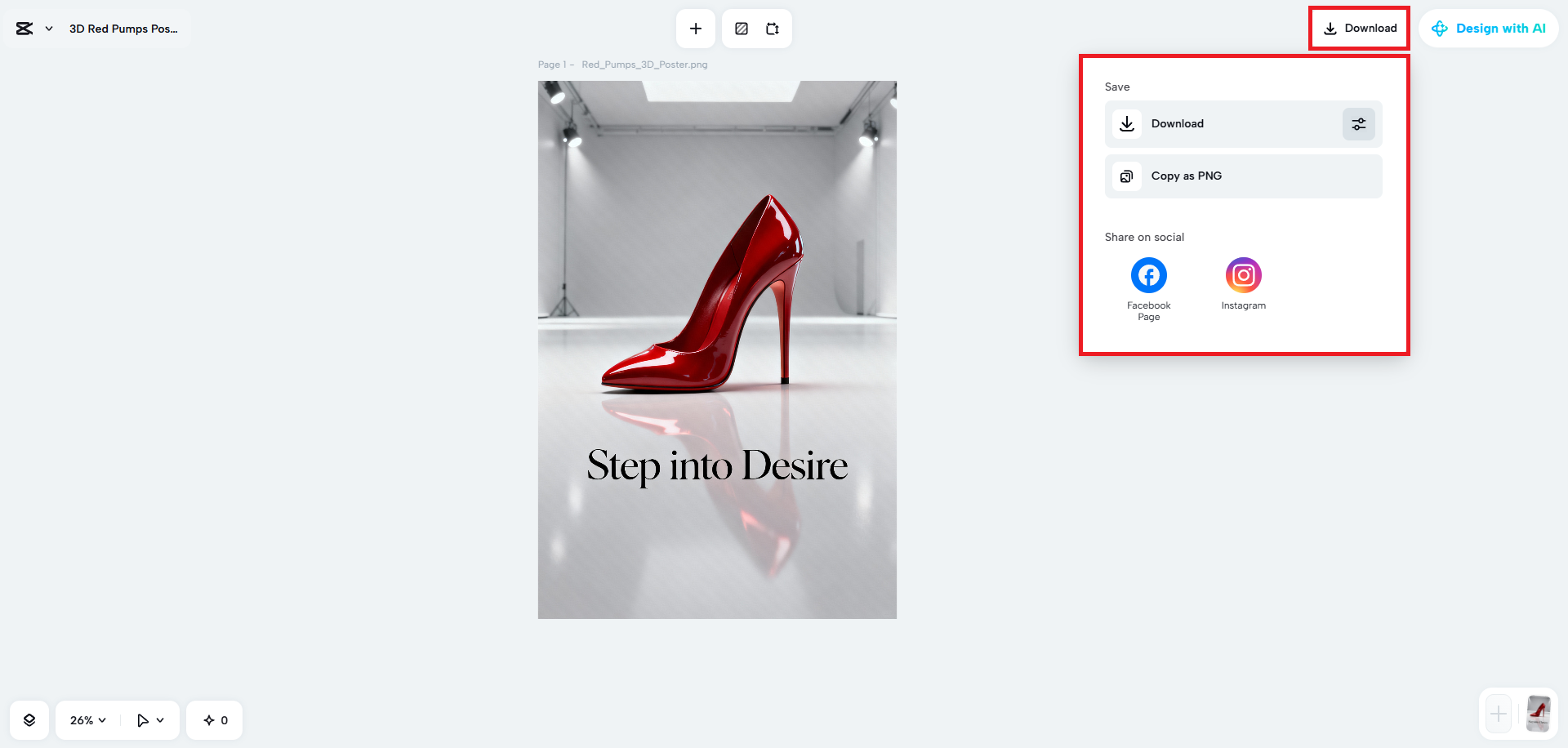Click the AI credits sparkle counter

tap(215, 720)
